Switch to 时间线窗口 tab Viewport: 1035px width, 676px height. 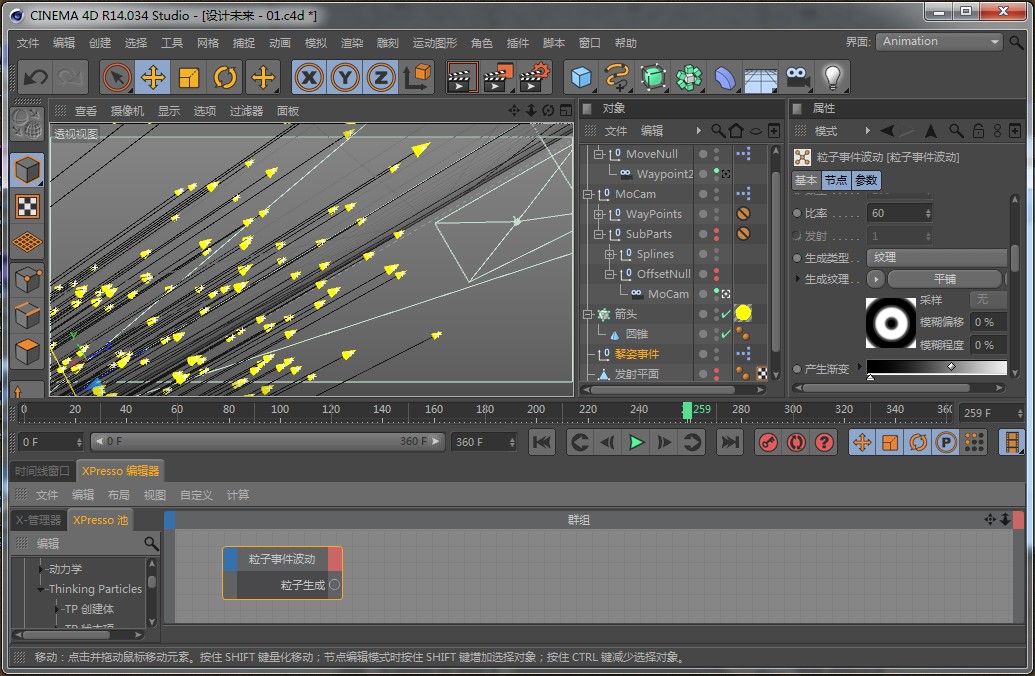point(42,471)
